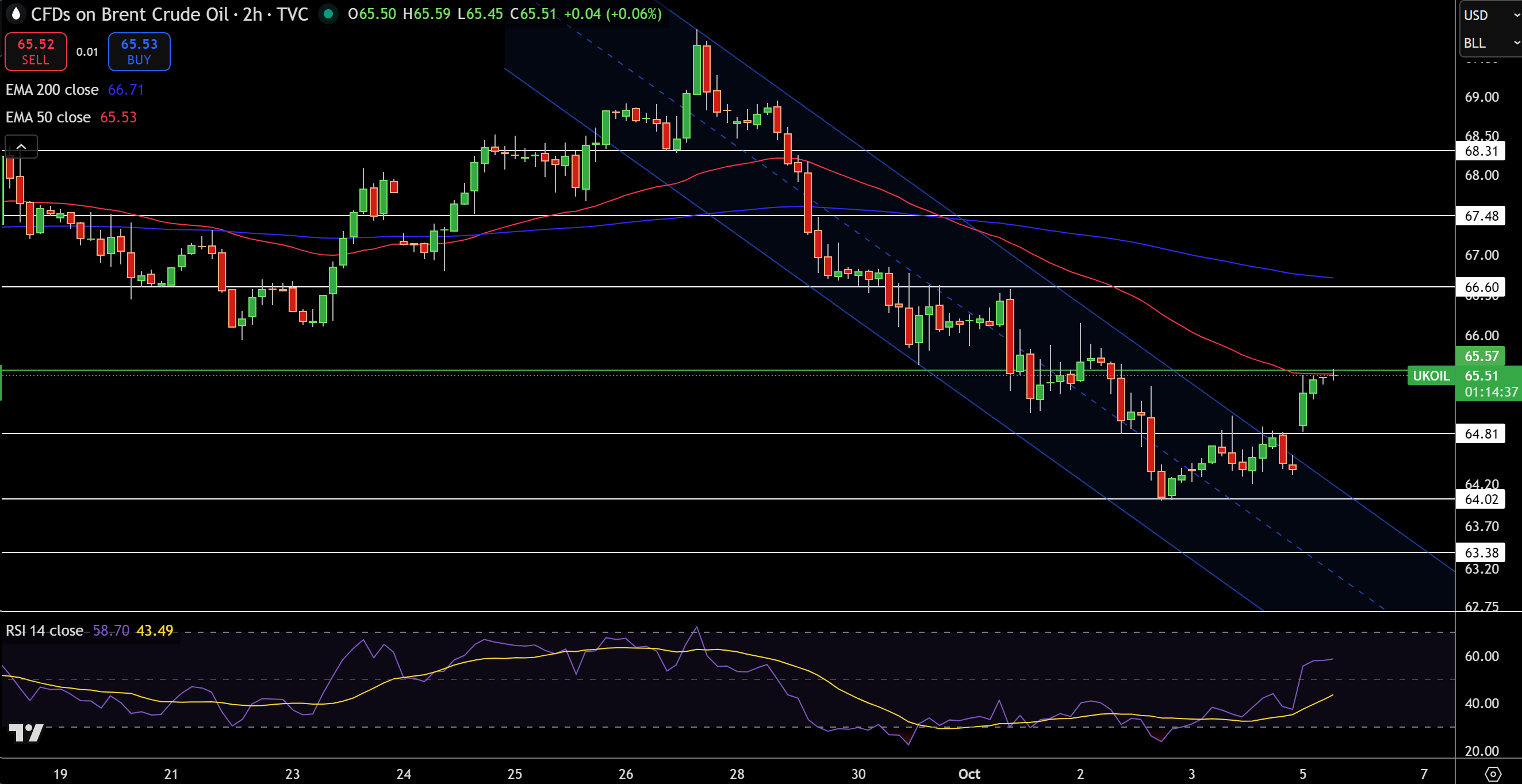The width and height of the screenshot is (1522, 784).
Task: Click the spread value 0.01
Action: pos(87,52)
